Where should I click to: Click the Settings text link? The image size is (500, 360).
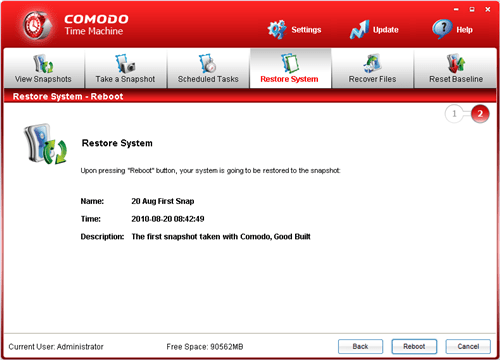[x=306, y=30]
